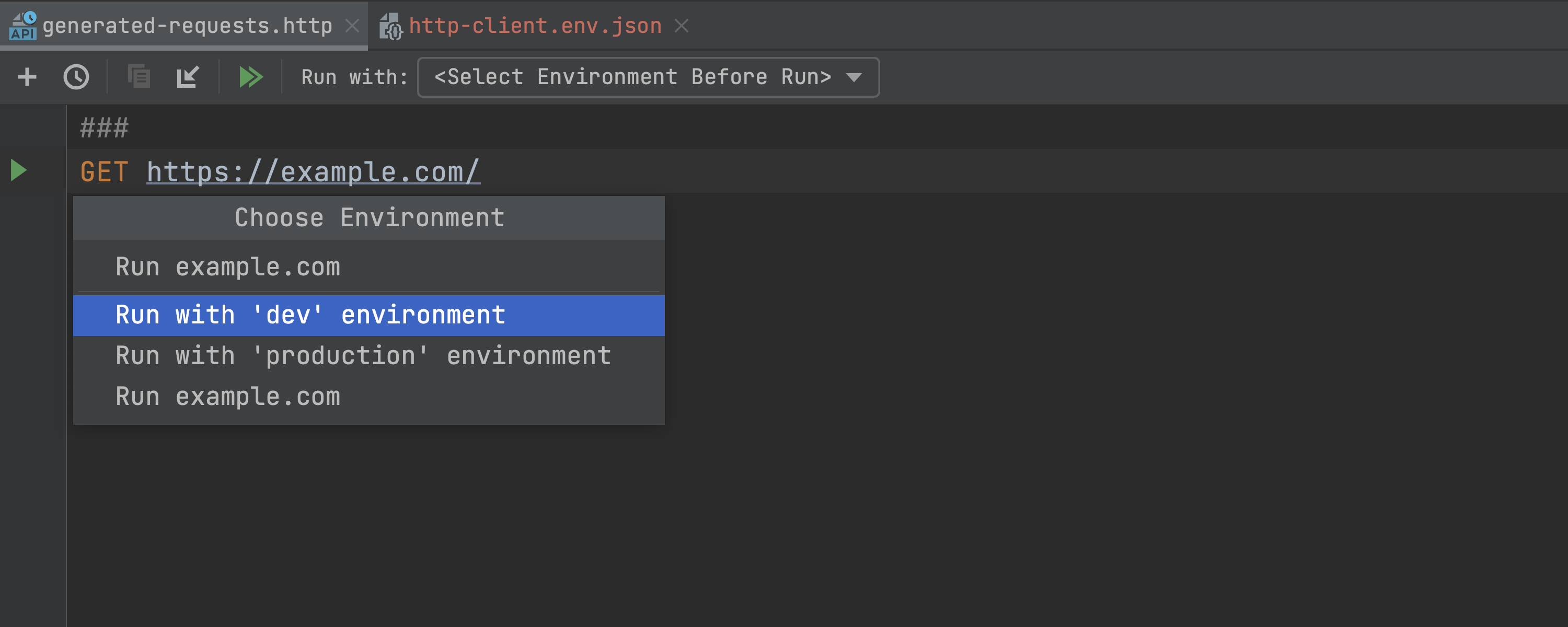Image resolution: width=1568 pixels, height=627 pixels.
Task: Choose first Run example.com entry
Action: coord(228,267)
